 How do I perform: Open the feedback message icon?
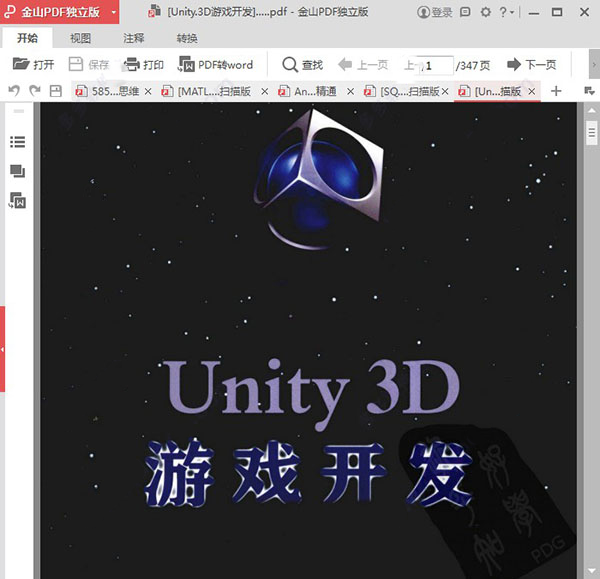tap(465, 12)
